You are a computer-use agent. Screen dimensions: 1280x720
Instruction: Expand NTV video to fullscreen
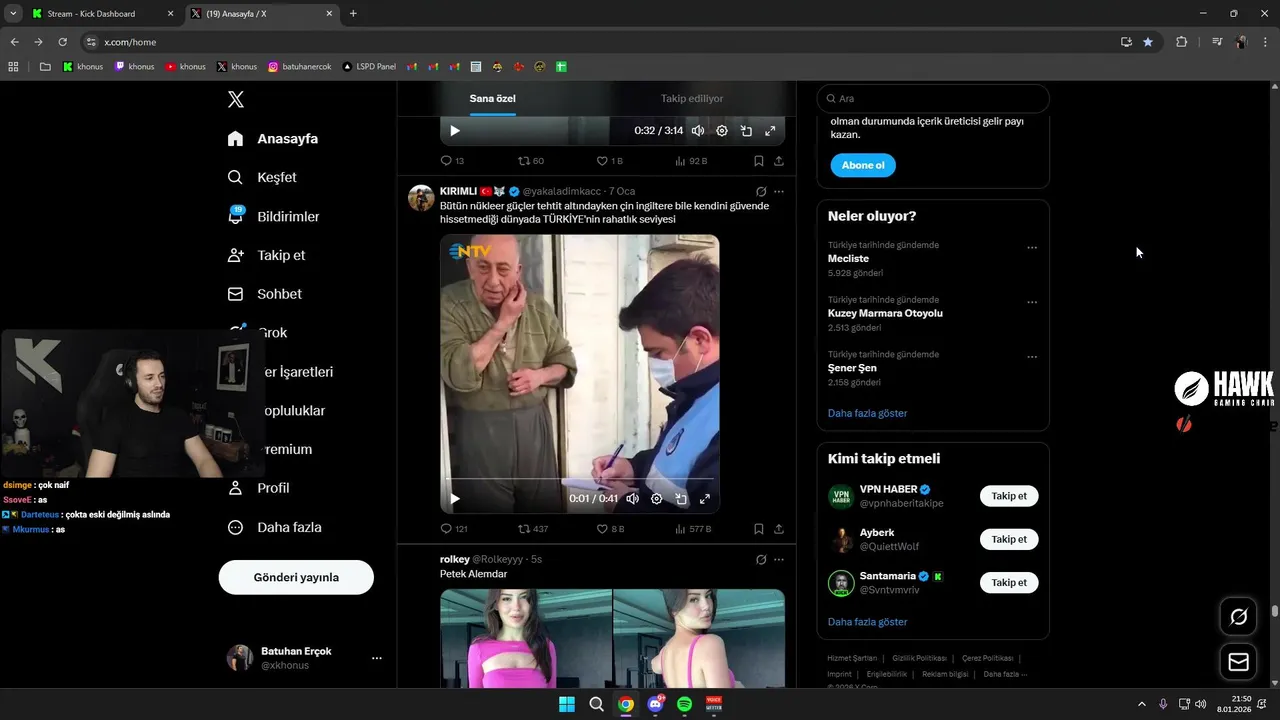coord(704,499)
